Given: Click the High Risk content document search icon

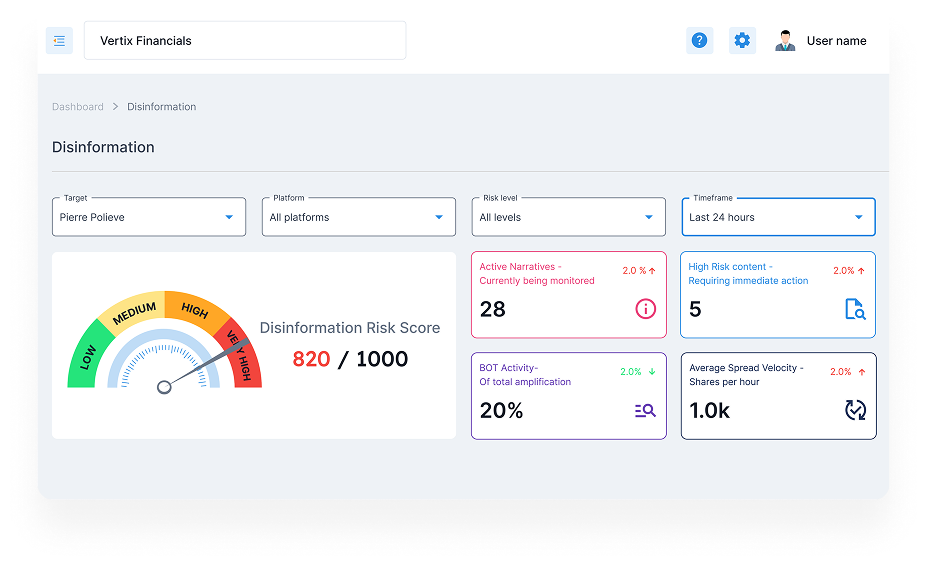Looking at the screenshot, I should pos(855,309).
